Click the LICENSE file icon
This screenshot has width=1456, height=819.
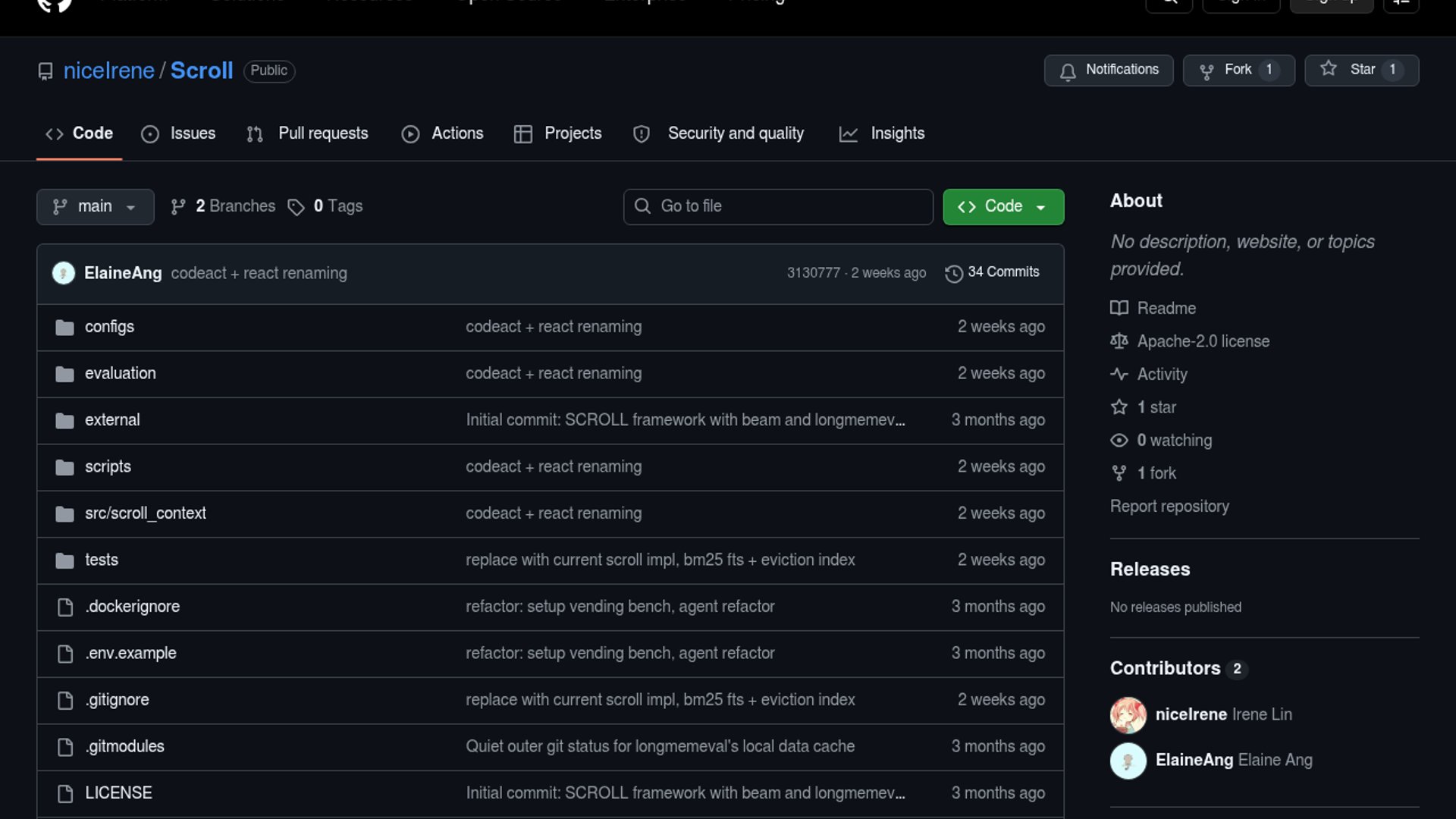pyautogui.click(x=65, y=793)
